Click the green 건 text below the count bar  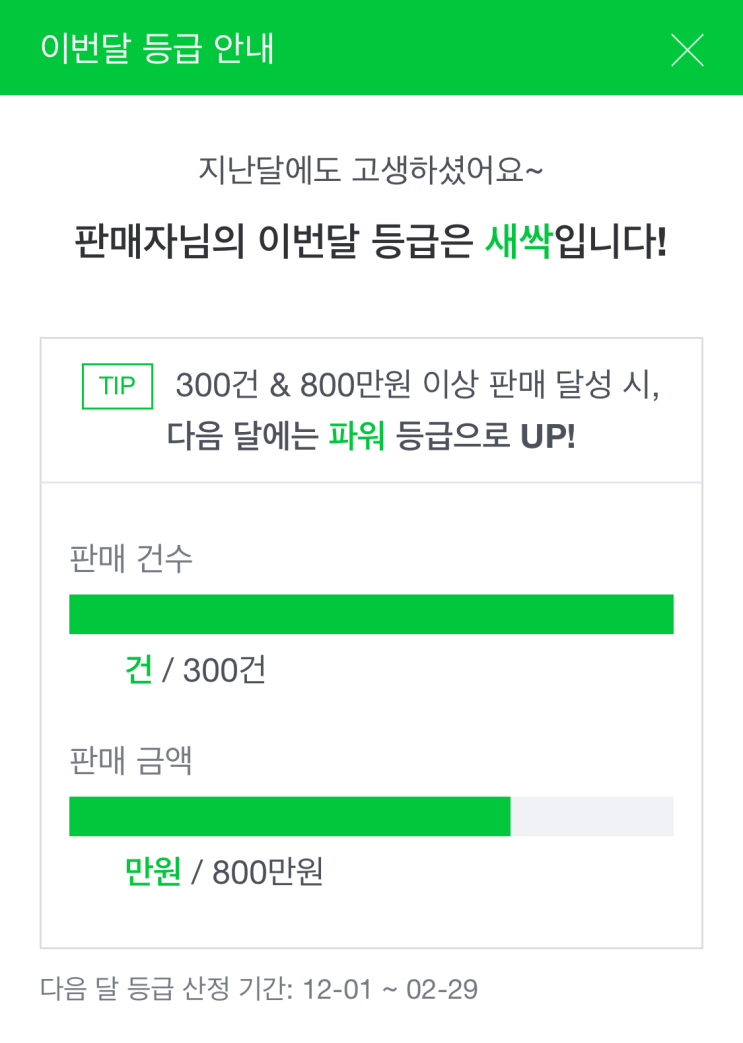coord(138,670)
